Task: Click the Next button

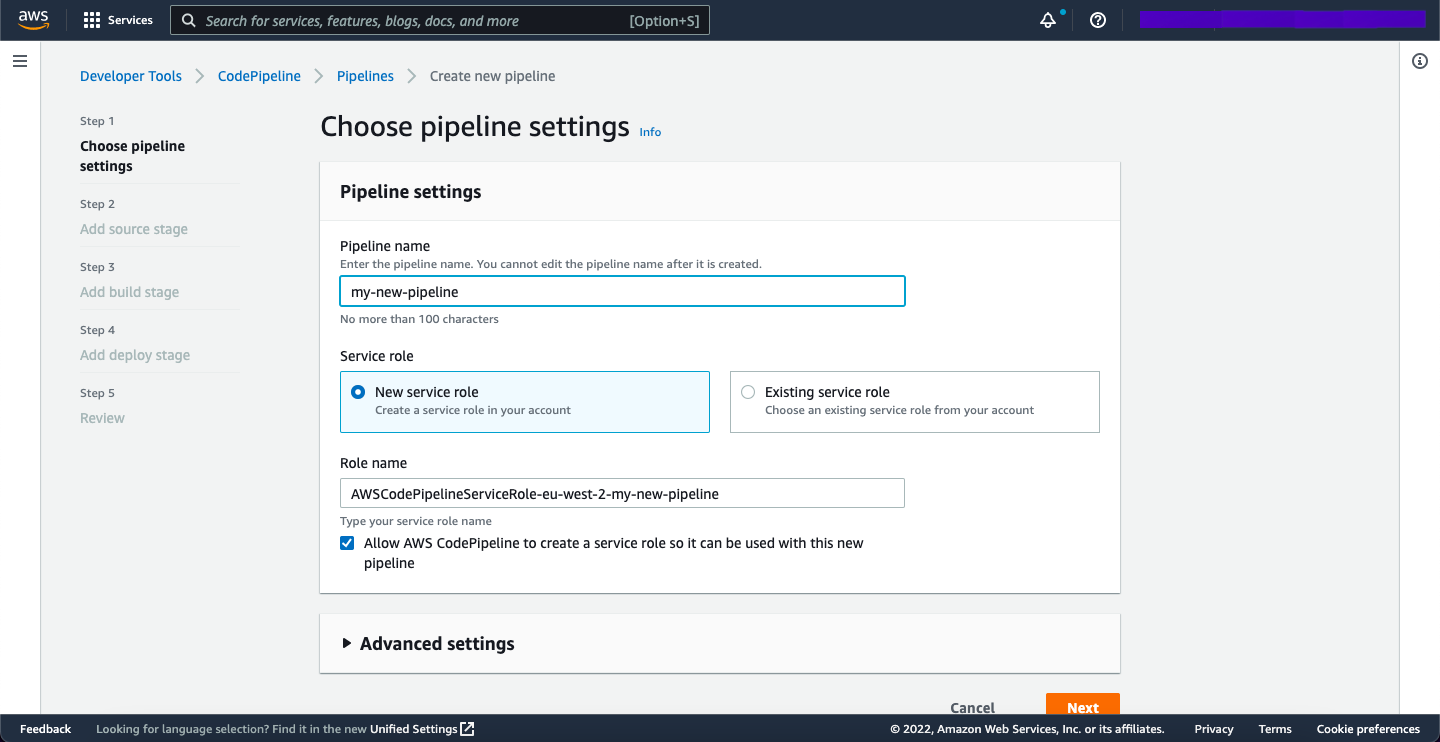Action: click(1083, 704)
